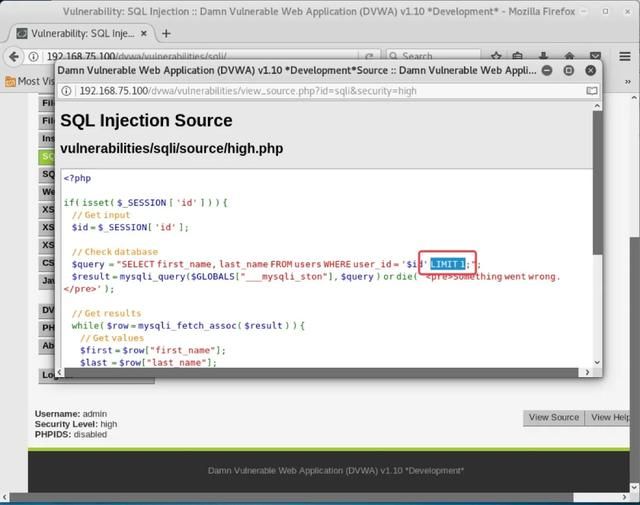Close the DVWA source popup window
640x505 pixels.
coord(589,71)
